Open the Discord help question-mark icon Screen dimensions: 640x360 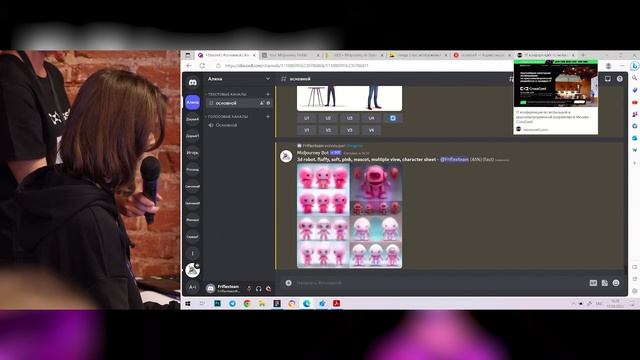[620, 79]
